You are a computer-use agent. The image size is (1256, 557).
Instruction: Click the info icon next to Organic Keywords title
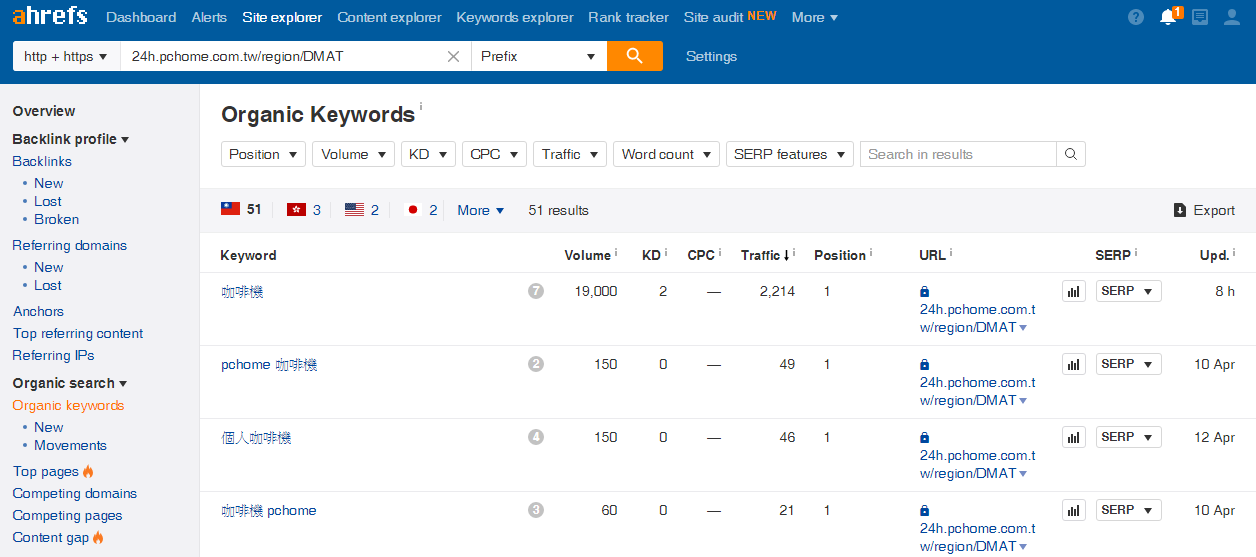pyautogui.click(x=421, y=106)
